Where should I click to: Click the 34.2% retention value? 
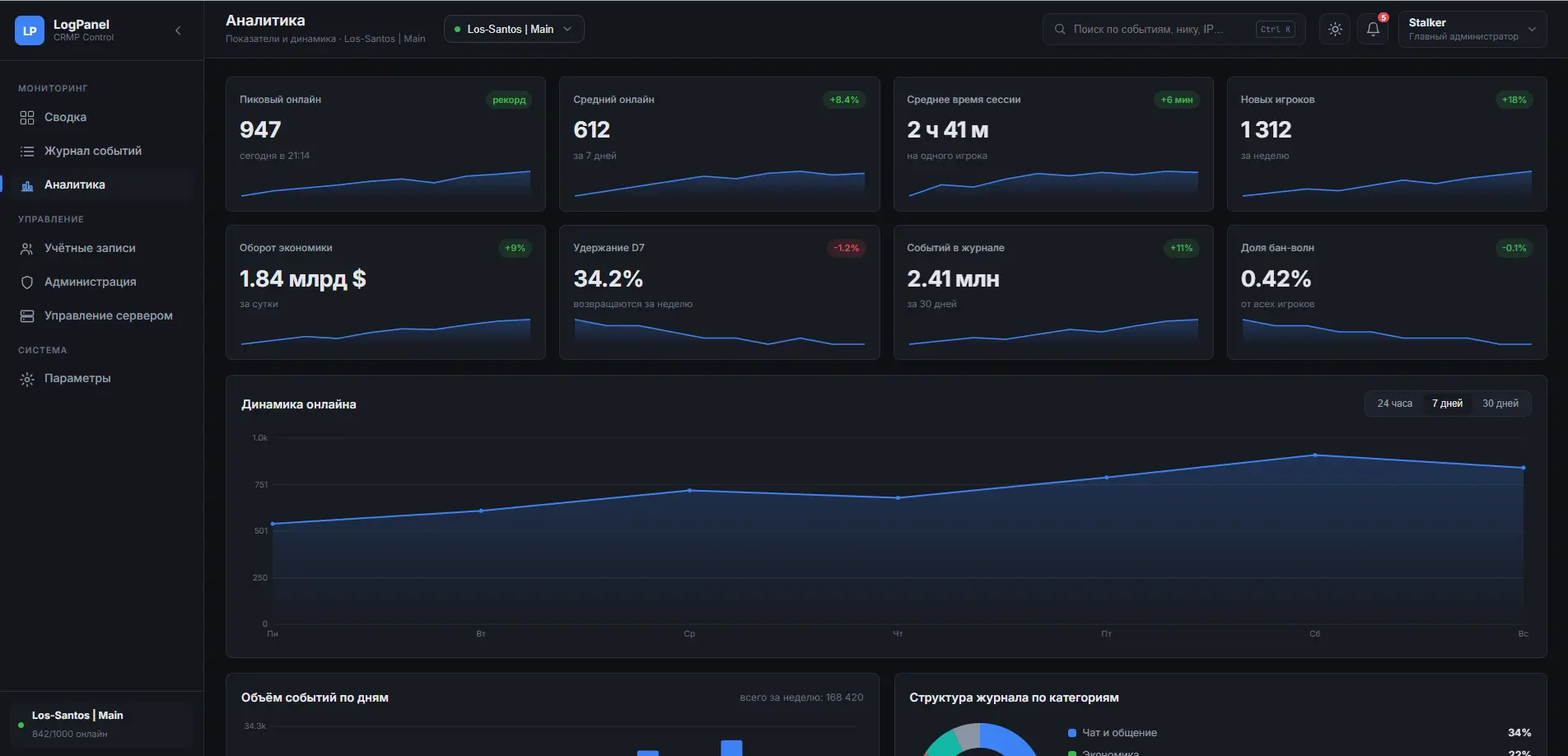608,279
